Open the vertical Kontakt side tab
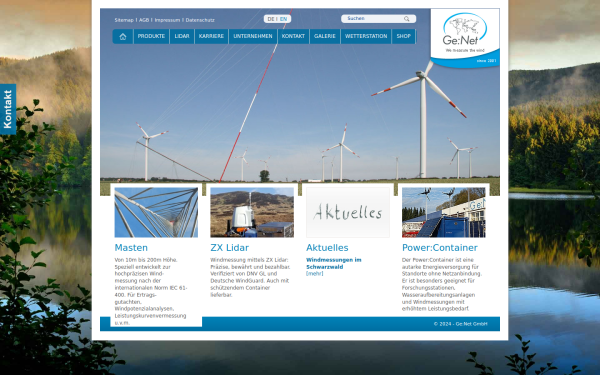The image size is (600, 375). pyautogui.click(x=8, y=109)
